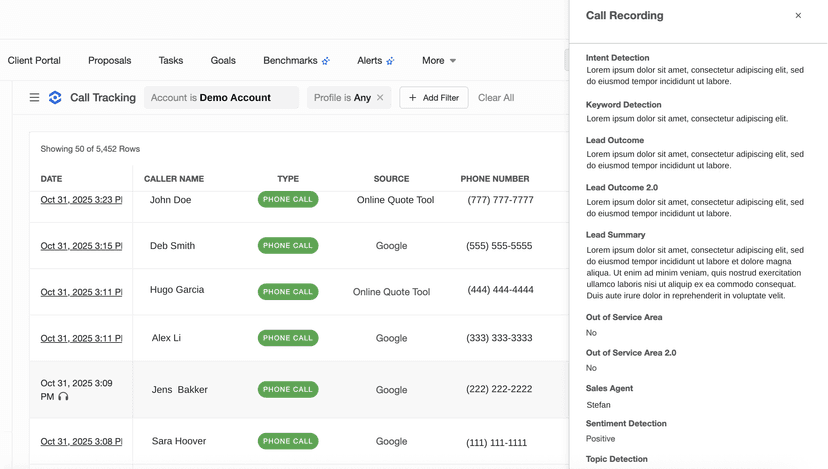
Task: Select the caller name Hugo Garcia
Action: [177, 290]
